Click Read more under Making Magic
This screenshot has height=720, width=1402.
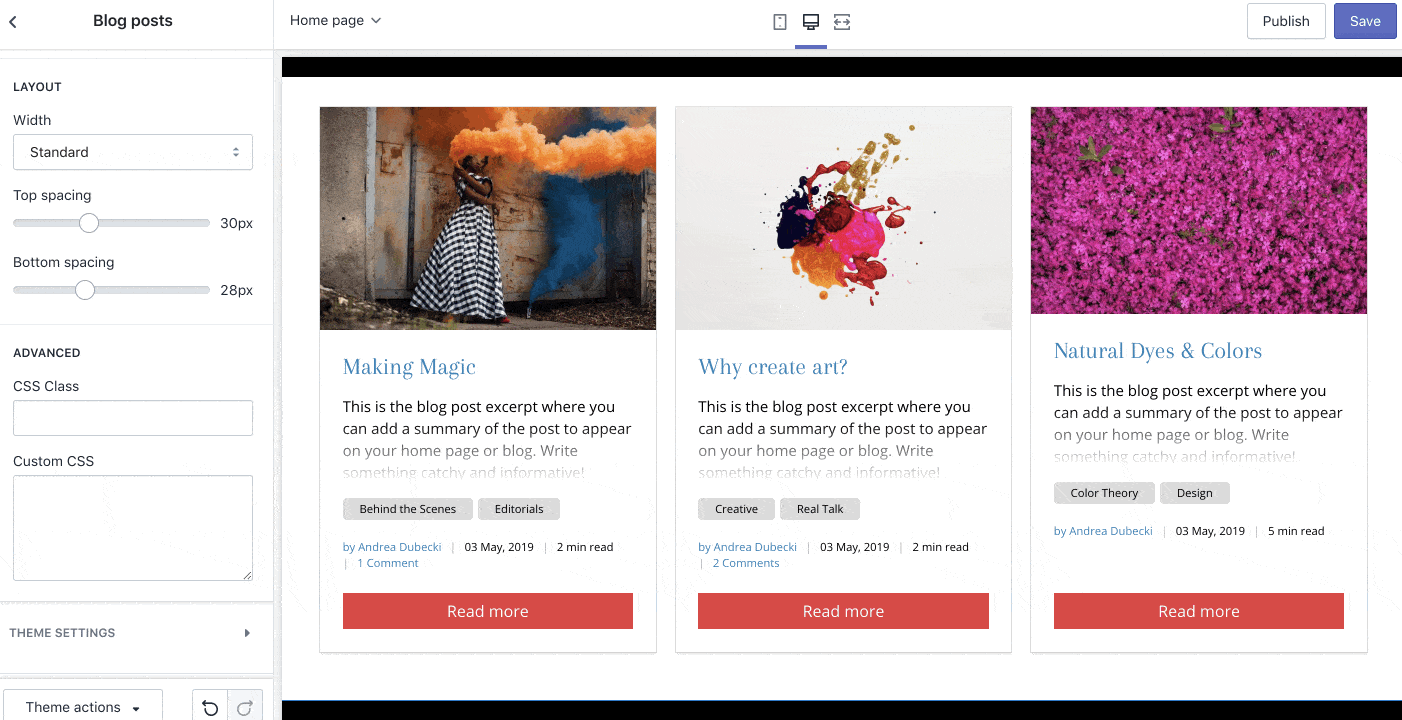coord(488,611)
